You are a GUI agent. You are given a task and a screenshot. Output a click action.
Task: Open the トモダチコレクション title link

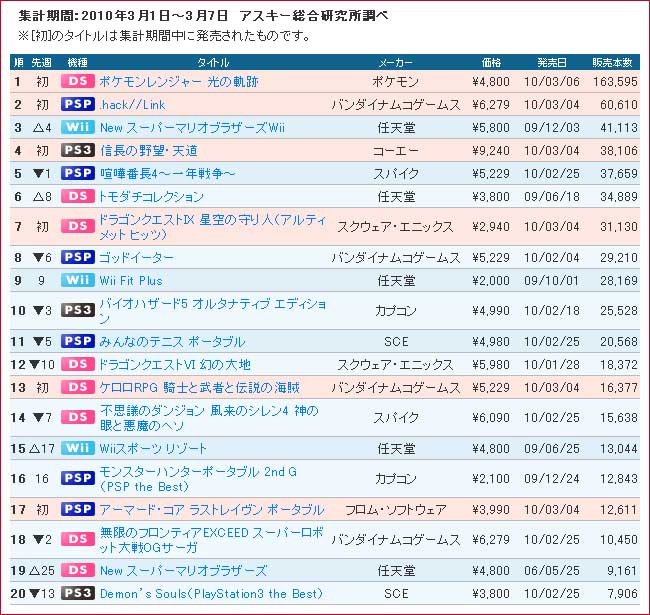point(151,196)
